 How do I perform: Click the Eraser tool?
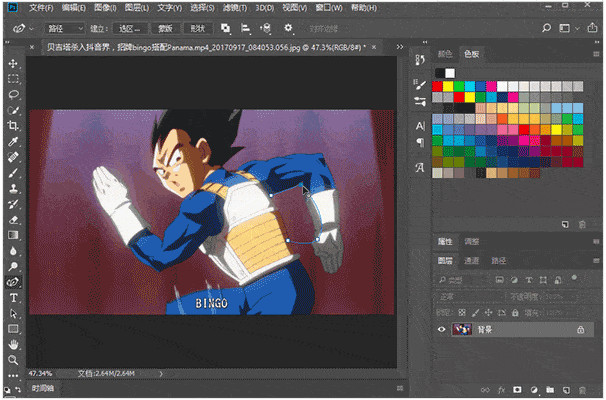[x=13, y=219]
